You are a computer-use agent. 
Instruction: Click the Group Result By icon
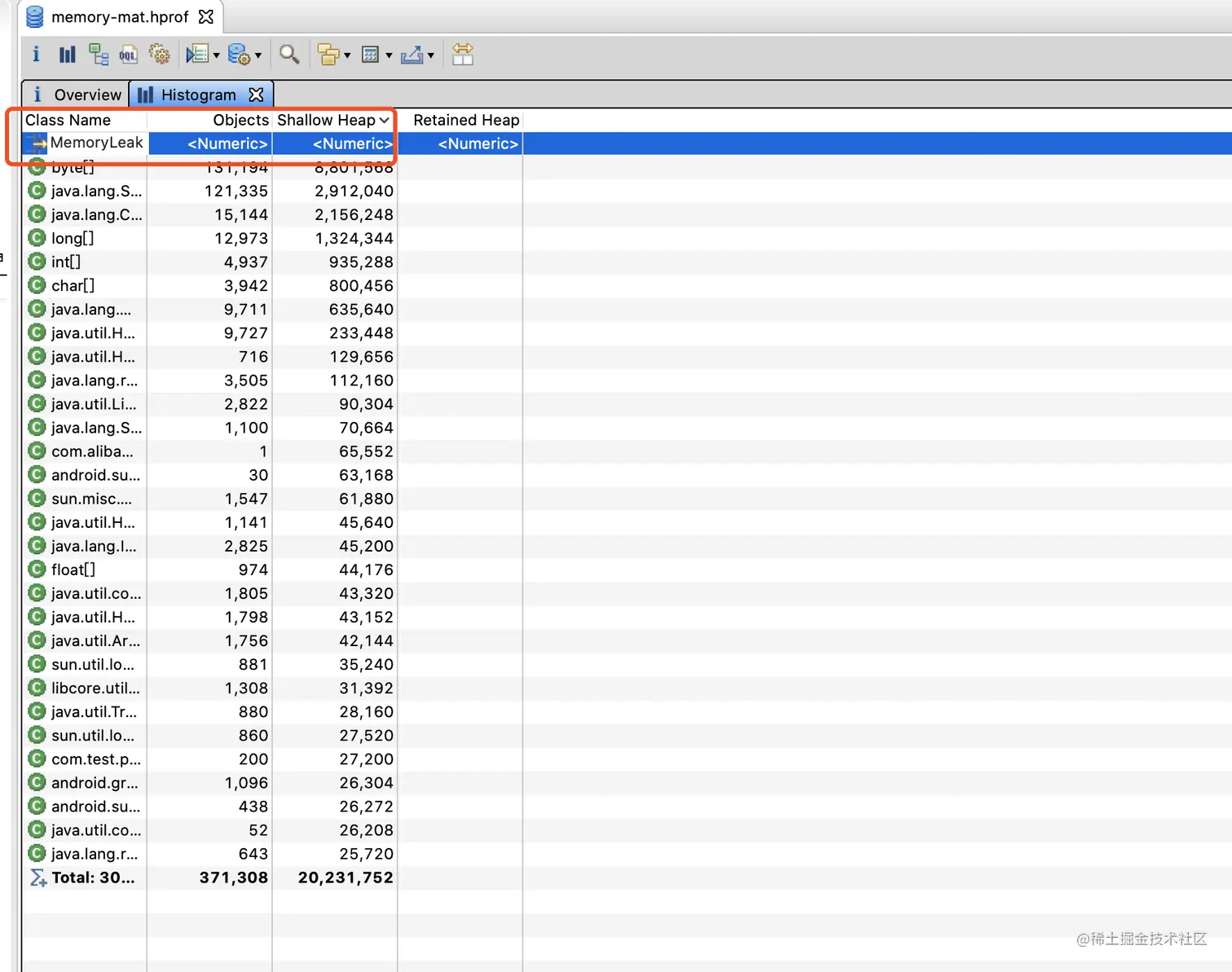tap(328, 55)
